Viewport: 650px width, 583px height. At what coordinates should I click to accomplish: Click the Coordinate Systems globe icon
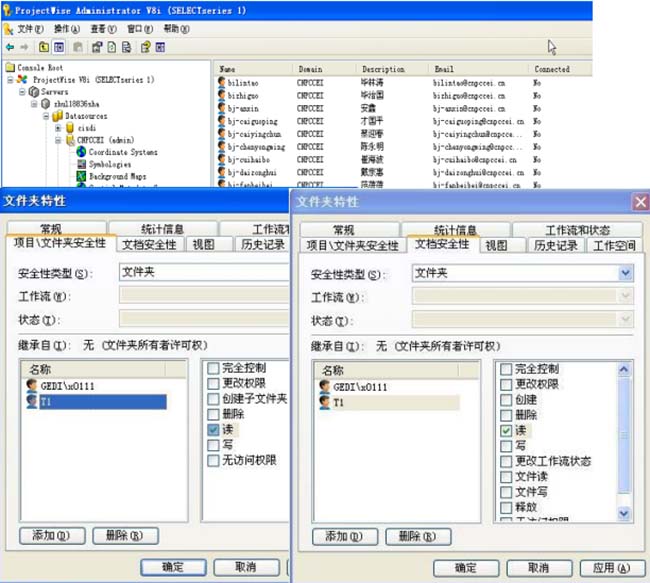point(81,152)
